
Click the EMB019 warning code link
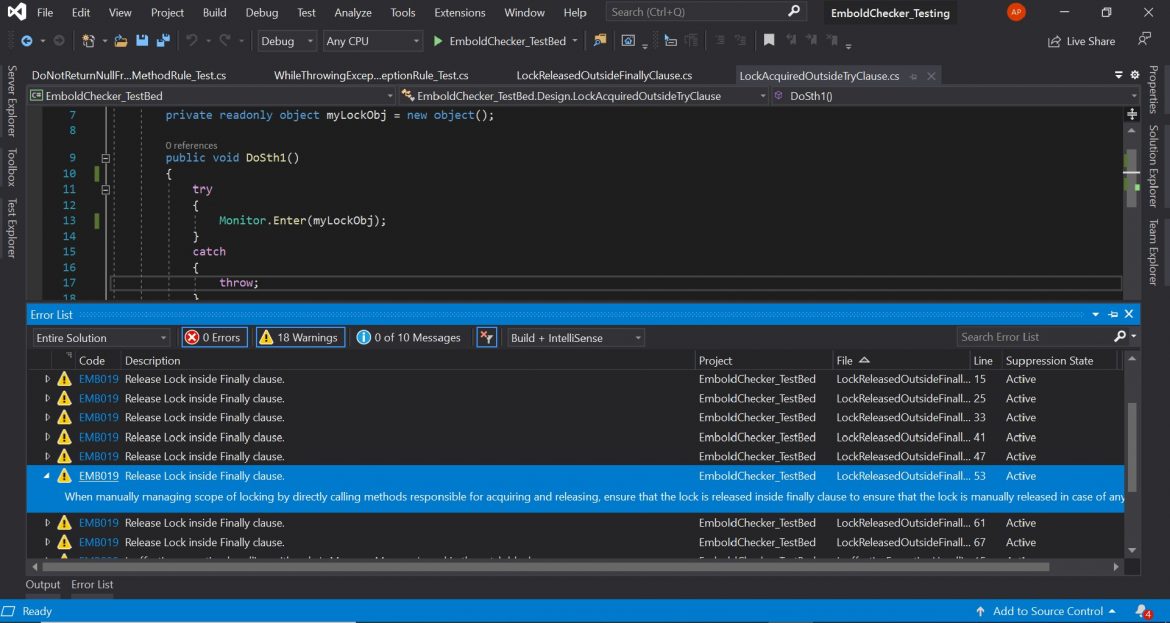click(x=98, y=475)
